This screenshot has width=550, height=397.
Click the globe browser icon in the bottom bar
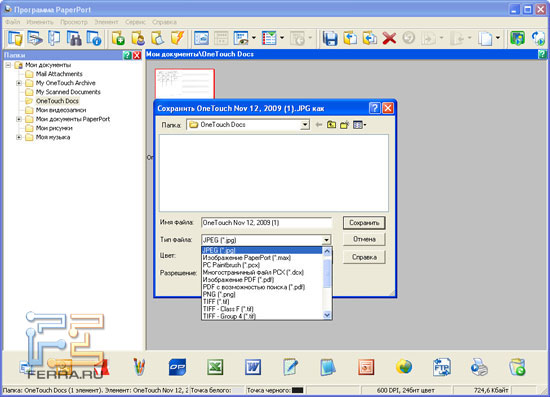(x=404, y=367)
